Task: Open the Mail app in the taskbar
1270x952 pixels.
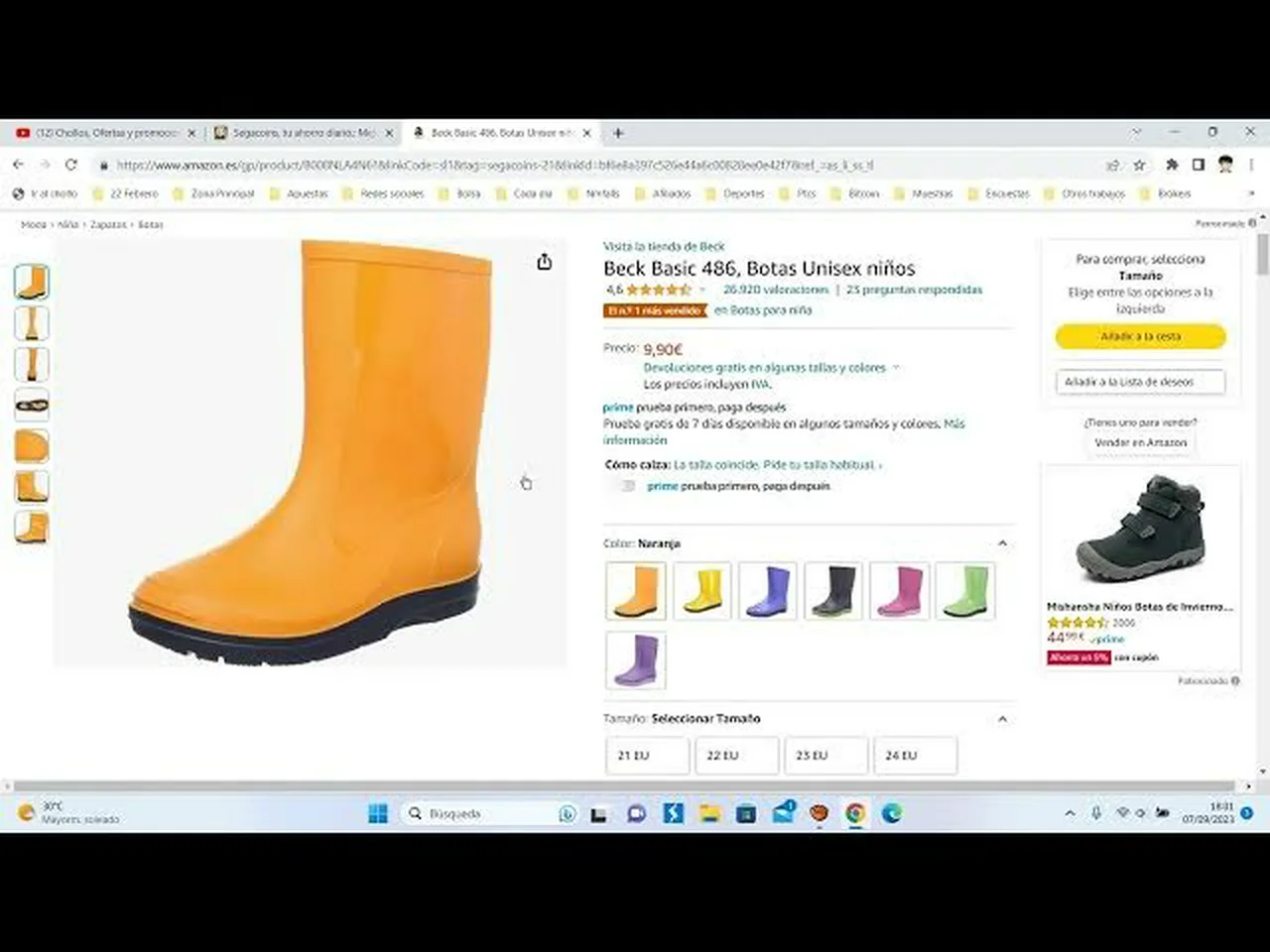Action: coord(783,814)
